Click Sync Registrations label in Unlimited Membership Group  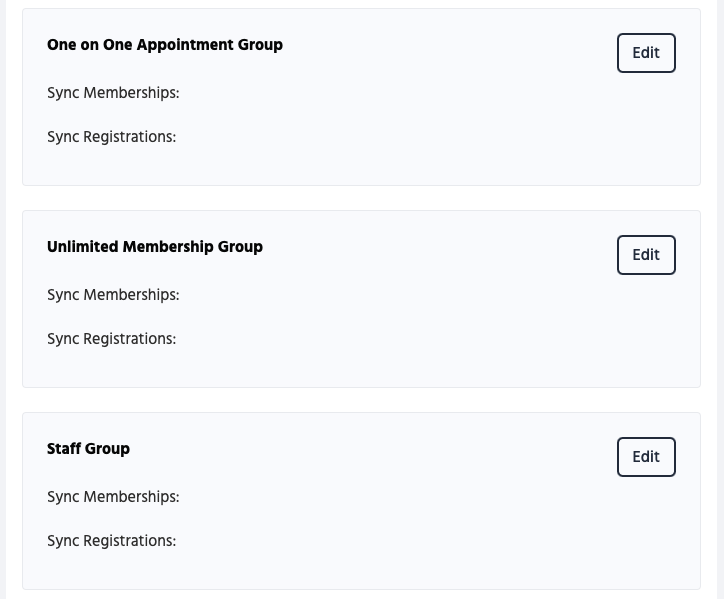pos(111,339)
